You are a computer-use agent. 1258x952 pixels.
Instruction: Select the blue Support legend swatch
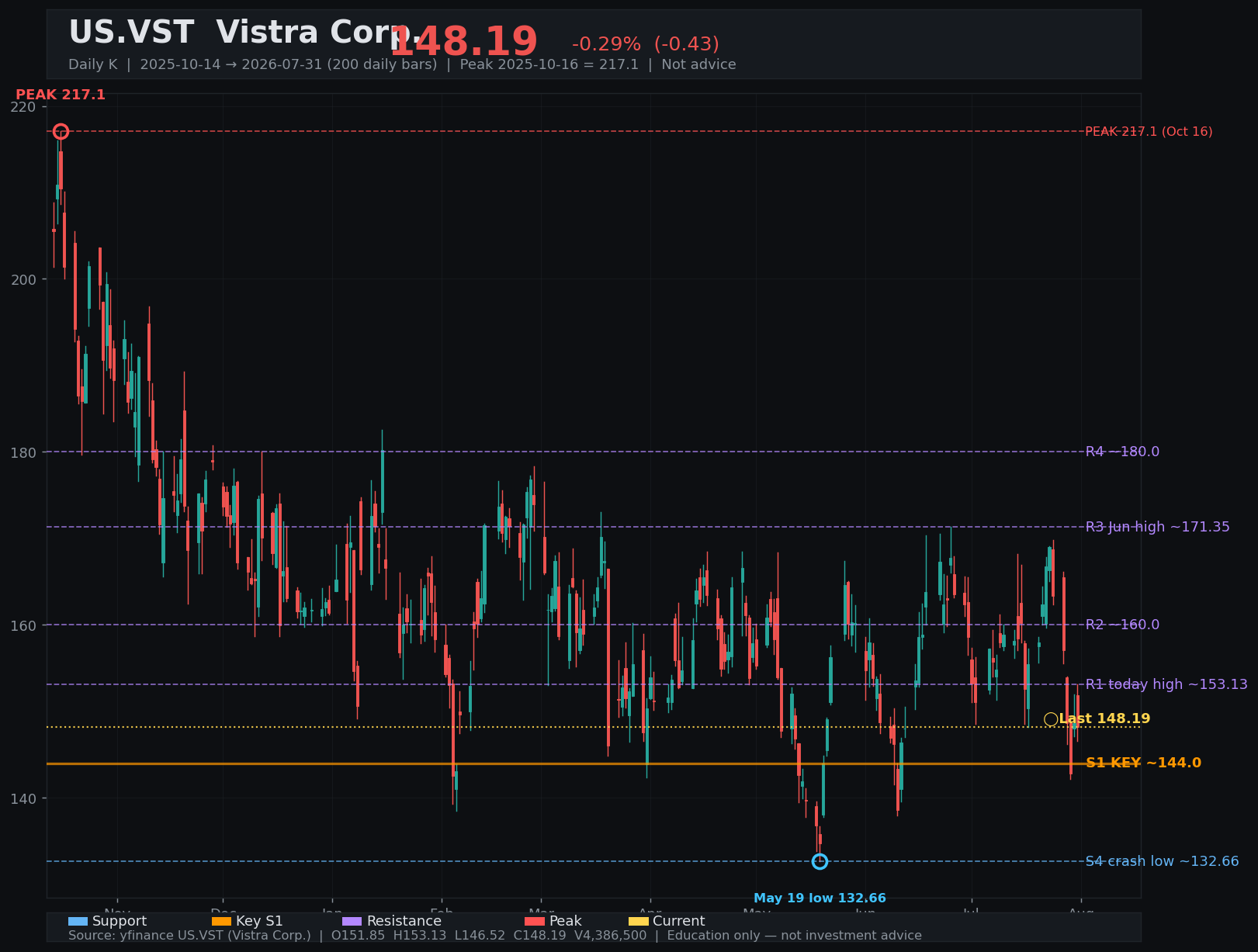(78, 921)
